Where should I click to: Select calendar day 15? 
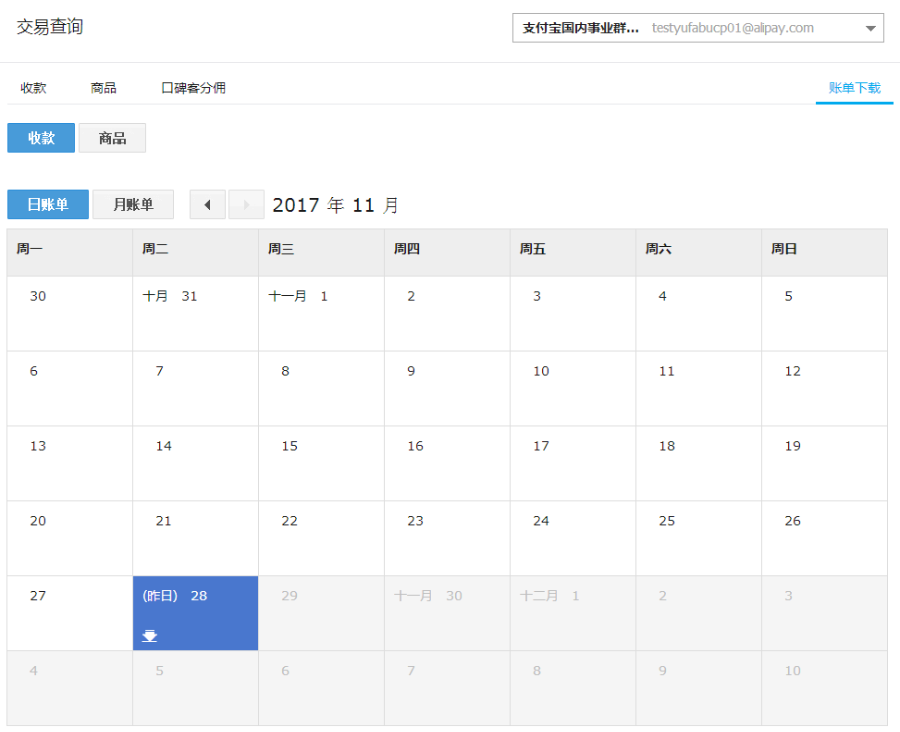(x=321, y=463)
